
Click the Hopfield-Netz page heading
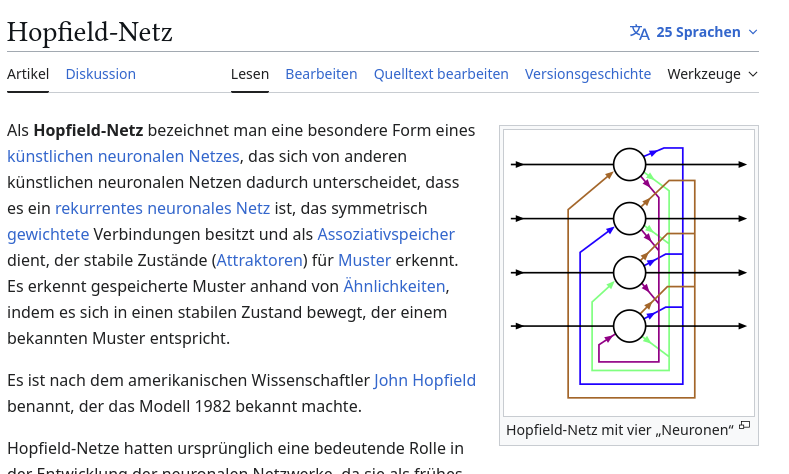tap(90, 32)
